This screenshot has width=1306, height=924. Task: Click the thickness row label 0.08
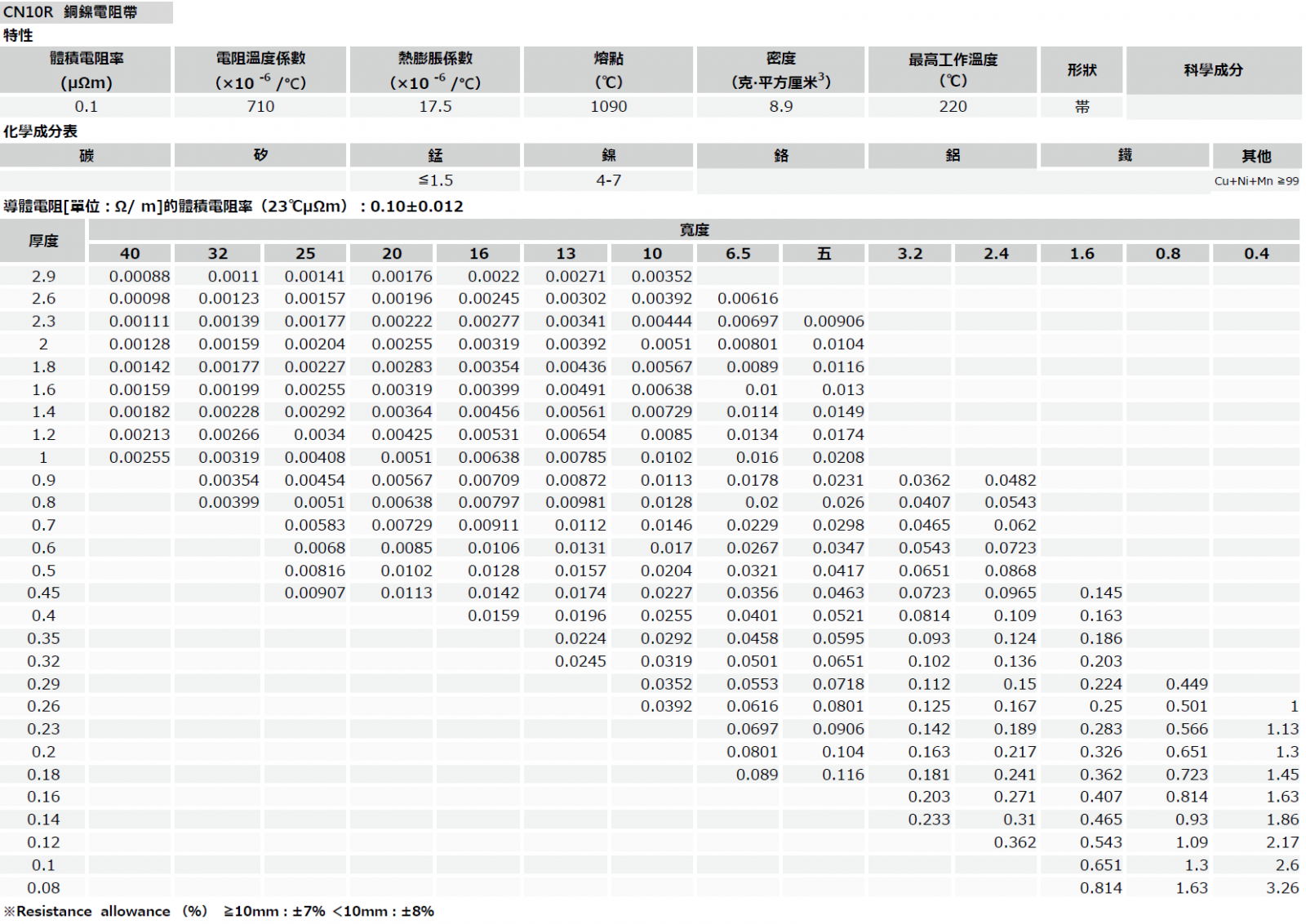coord(43,888)
